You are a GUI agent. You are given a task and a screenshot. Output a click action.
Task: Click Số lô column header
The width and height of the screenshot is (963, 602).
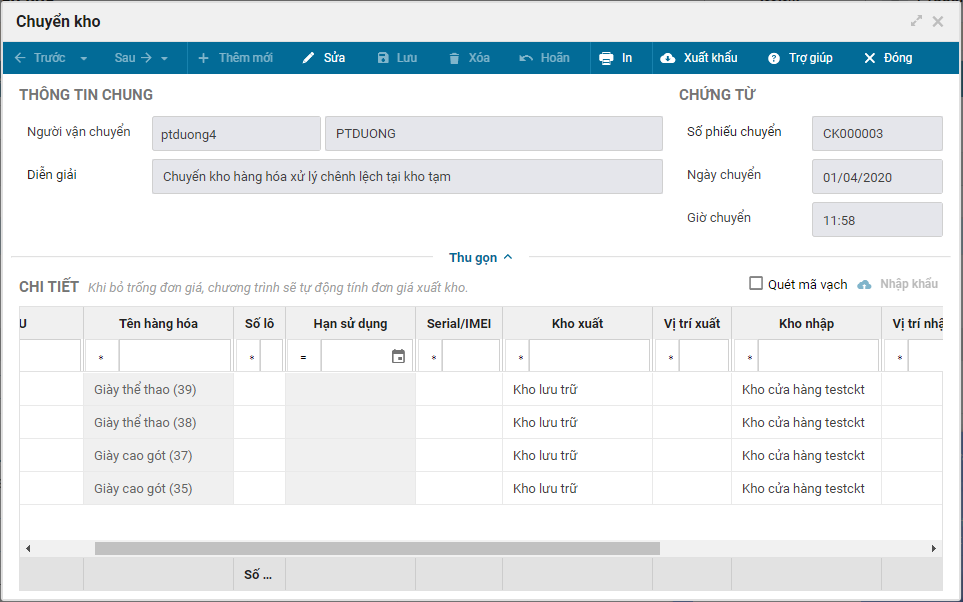[x=259, y=324]
